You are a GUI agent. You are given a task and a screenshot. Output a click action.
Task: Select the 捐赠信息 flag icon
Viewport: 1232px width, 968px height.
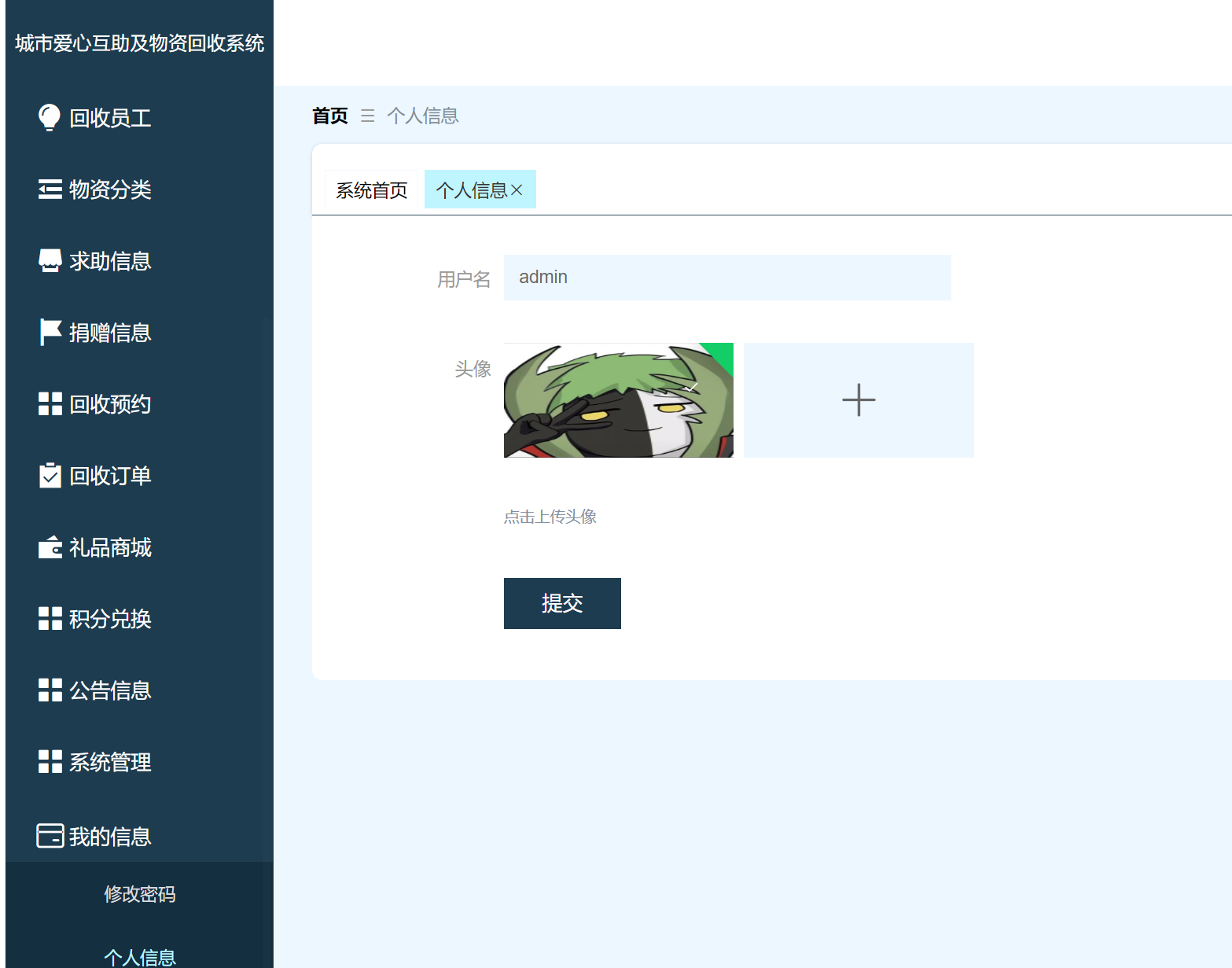click(x=49, y=332)
